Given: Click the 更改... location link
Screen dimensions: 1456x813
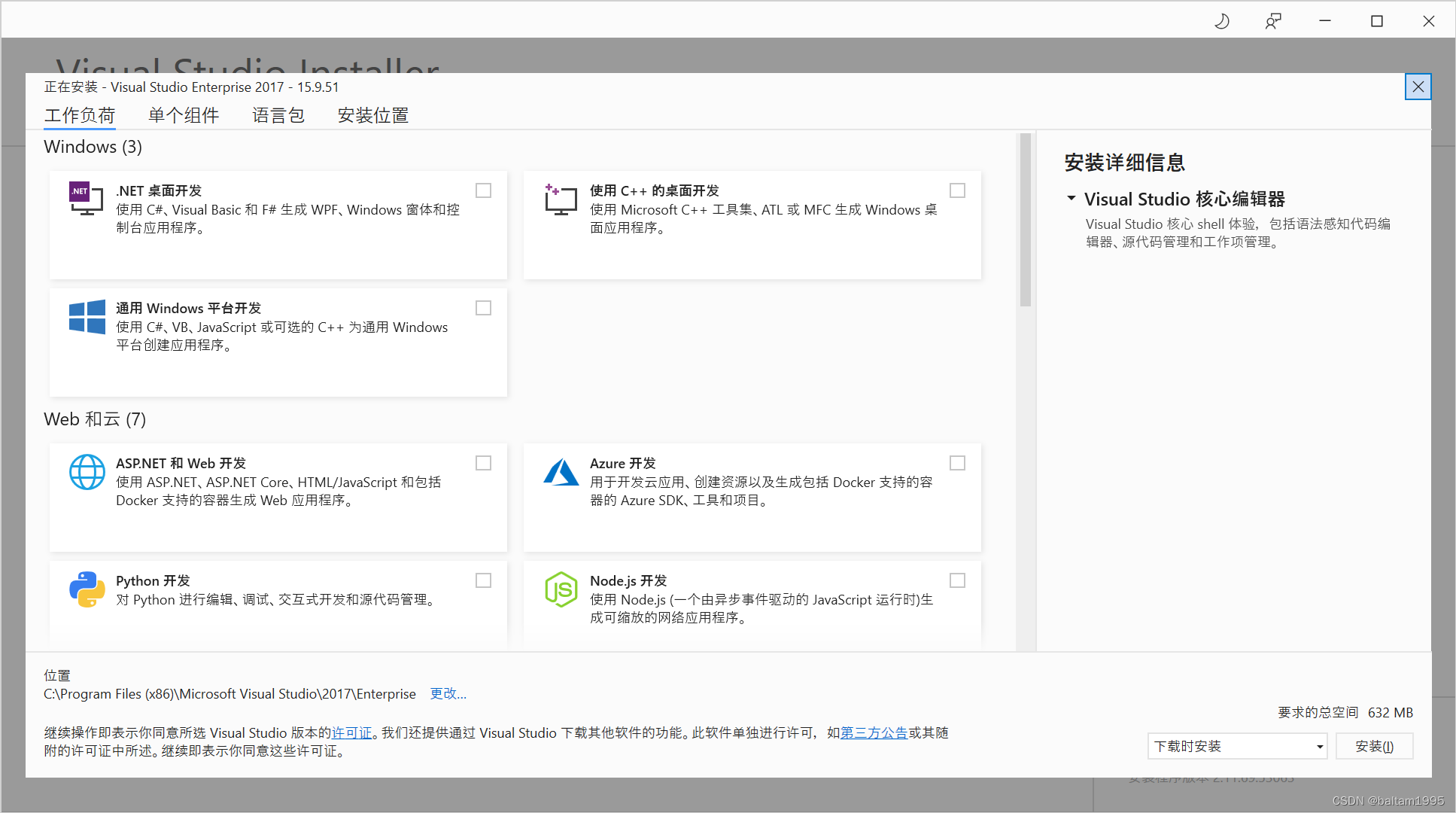Looking at the screenshot, I should [x=448, y=693].
